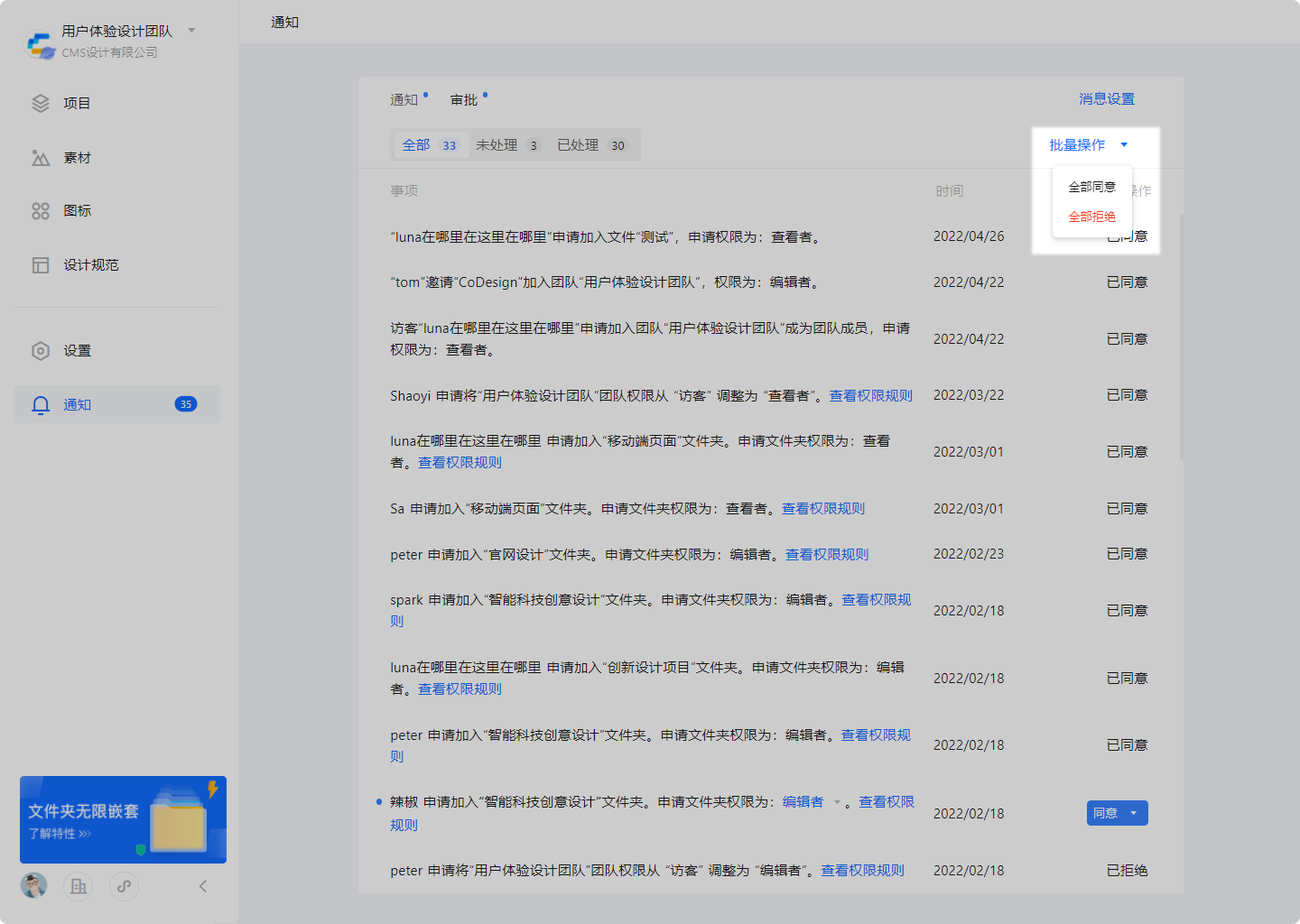Click the date 2022/04/26

[969, 236]
